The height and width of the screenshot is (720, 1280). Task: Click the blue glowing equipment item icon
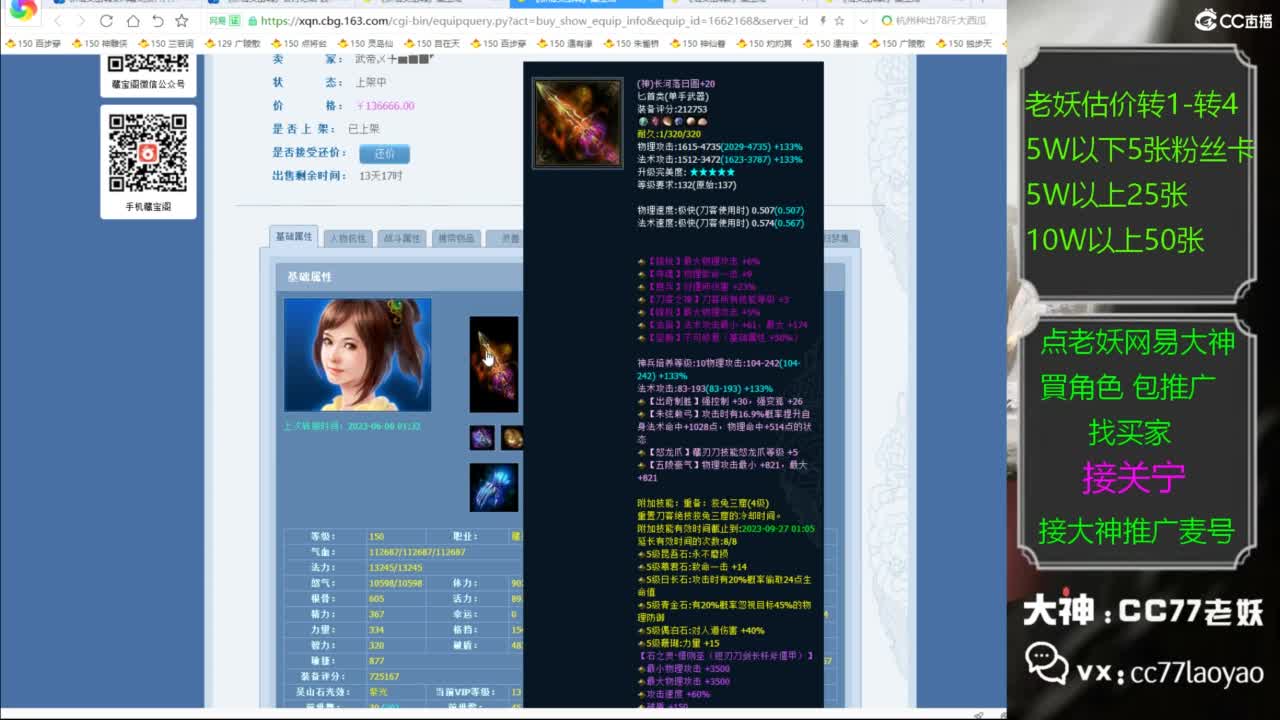click(x=494, y=487)
